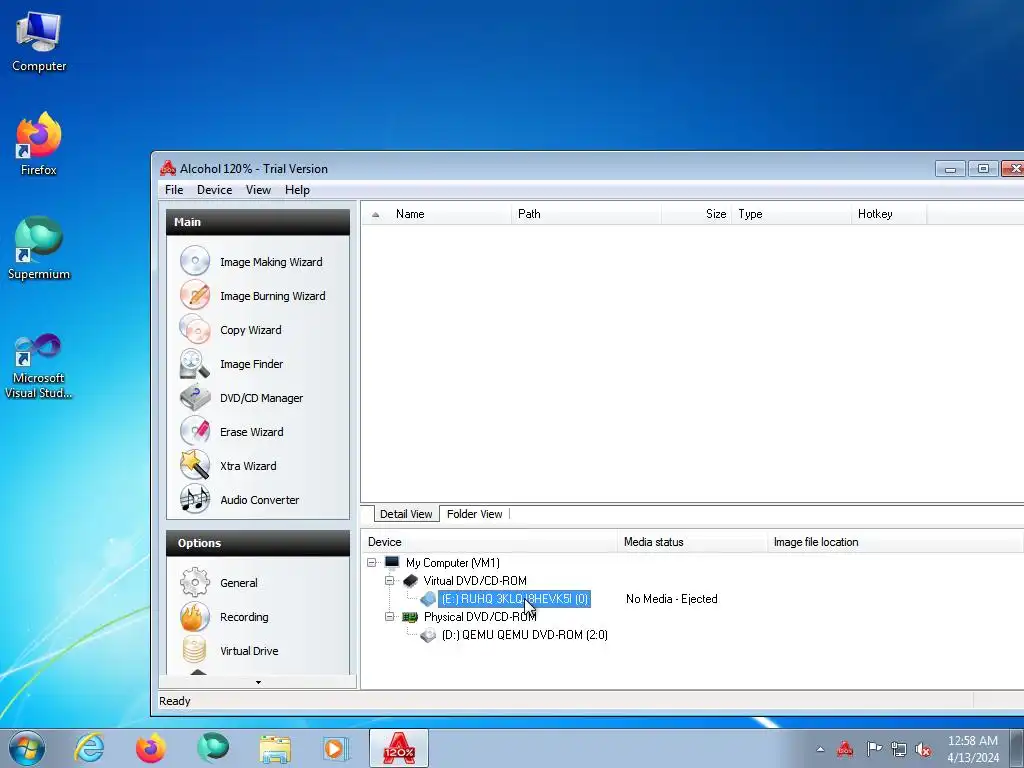Click the Copy Wizard disc icon
1024x768 pixels.
click(x=195, y=329)
